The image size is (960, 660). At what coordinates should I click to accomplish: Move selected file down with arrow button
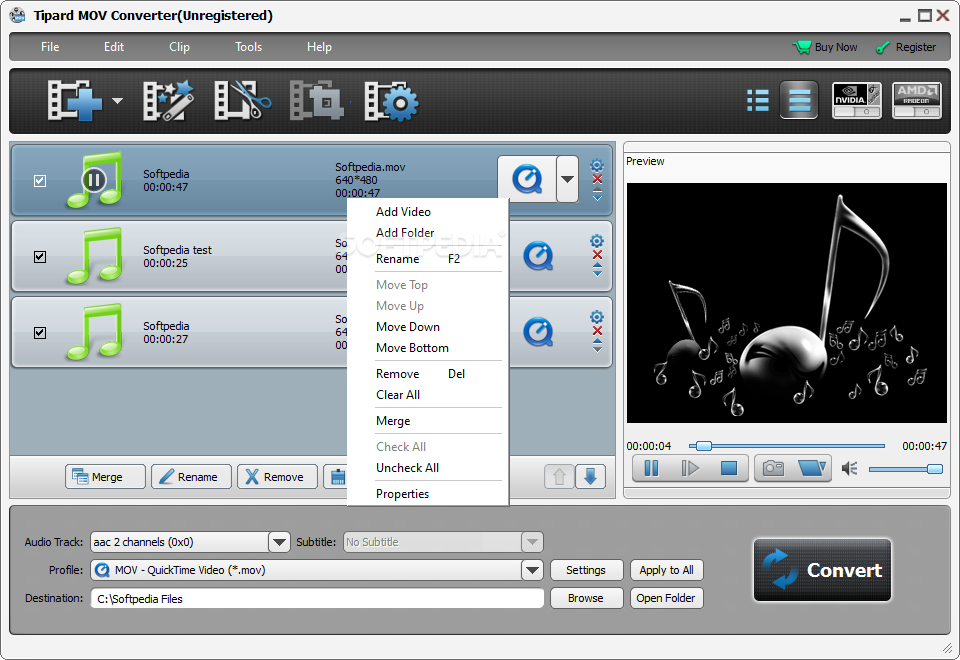pyautogui.click(x=590, y=476)
